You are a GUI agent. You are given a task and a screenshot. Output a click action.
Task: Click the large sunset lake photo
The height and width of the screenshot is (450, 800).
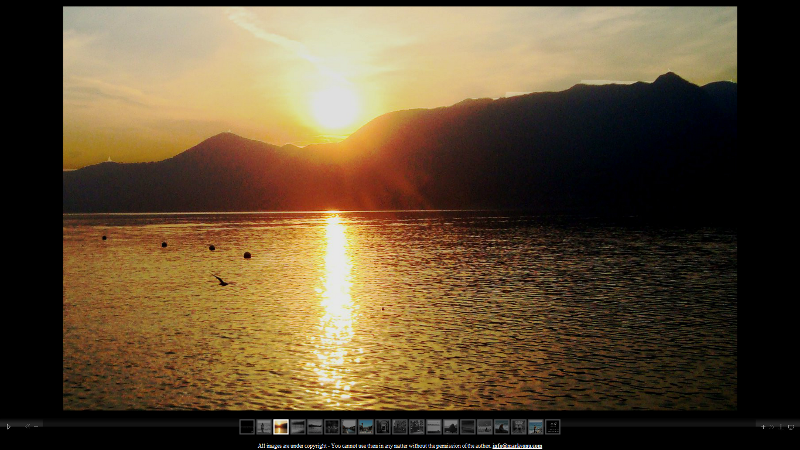[x=399, y=208]
